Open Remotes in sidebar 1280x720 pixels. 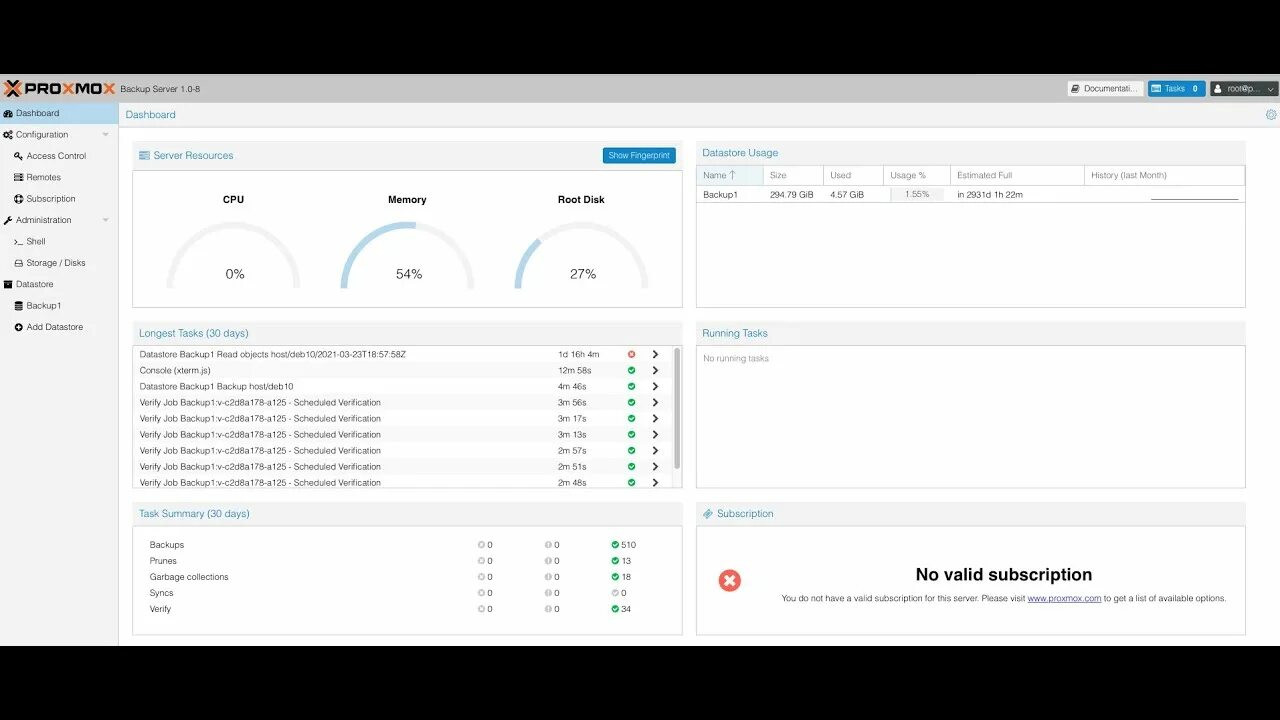59,177
